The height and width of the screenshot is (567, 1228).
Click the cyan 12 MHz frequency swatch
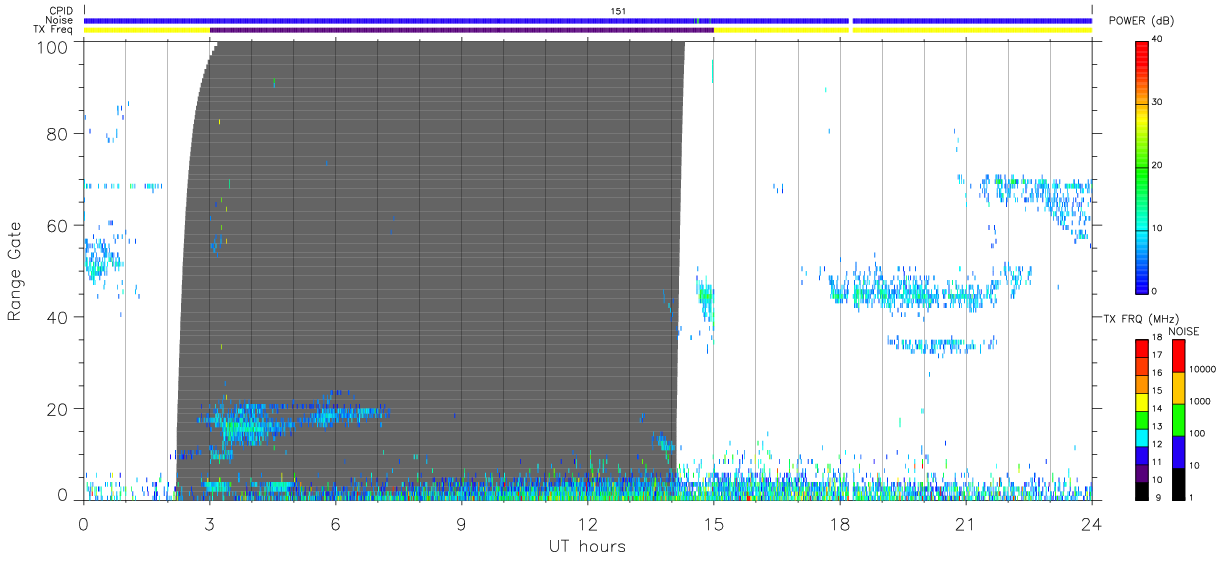[x=1142, y=438]
